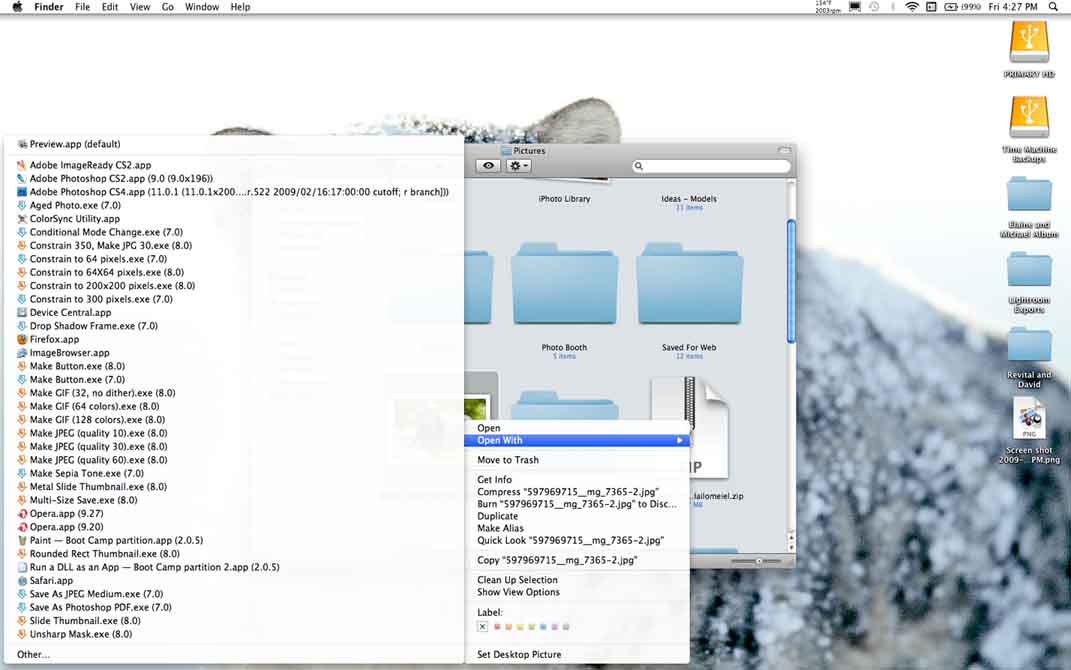Click the Pictures window search field

point(711,166)
